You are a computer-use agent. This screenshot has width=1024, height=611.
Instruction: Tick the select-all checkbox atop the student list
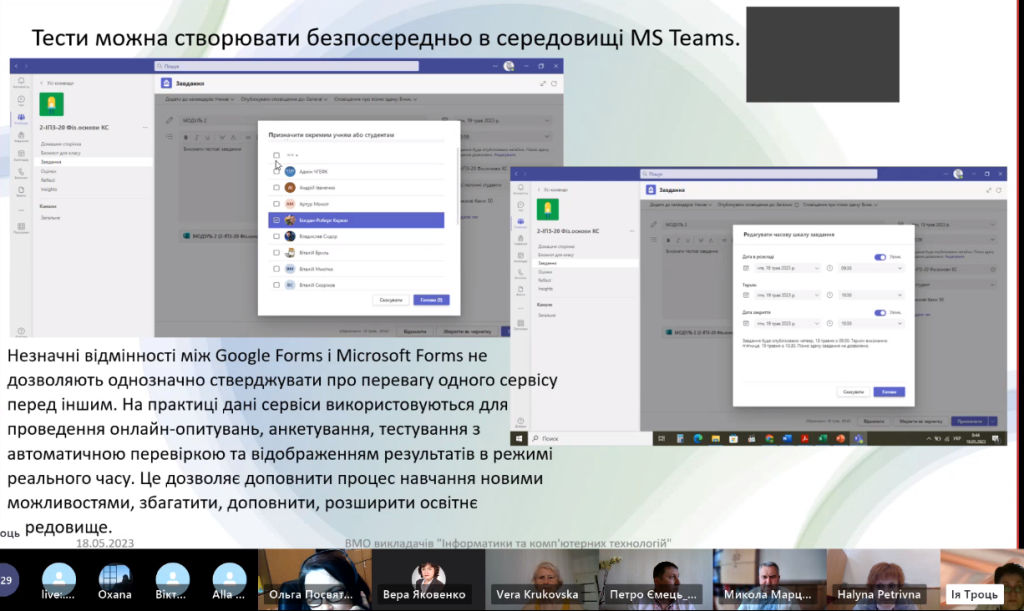click(x=276, y=155)
